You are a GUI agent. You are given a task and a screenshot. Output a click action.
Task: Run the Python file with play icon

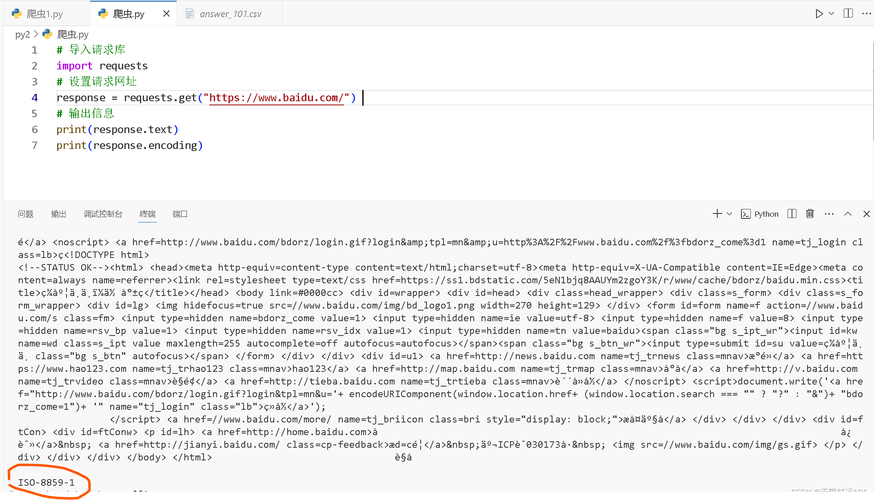pyautogui.click(x=819, y=13)
